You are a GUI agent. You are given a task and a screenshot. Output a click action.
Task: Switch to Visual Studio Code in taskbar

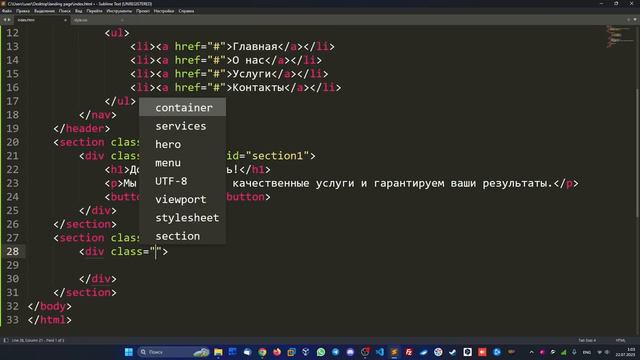coord(380,352)
